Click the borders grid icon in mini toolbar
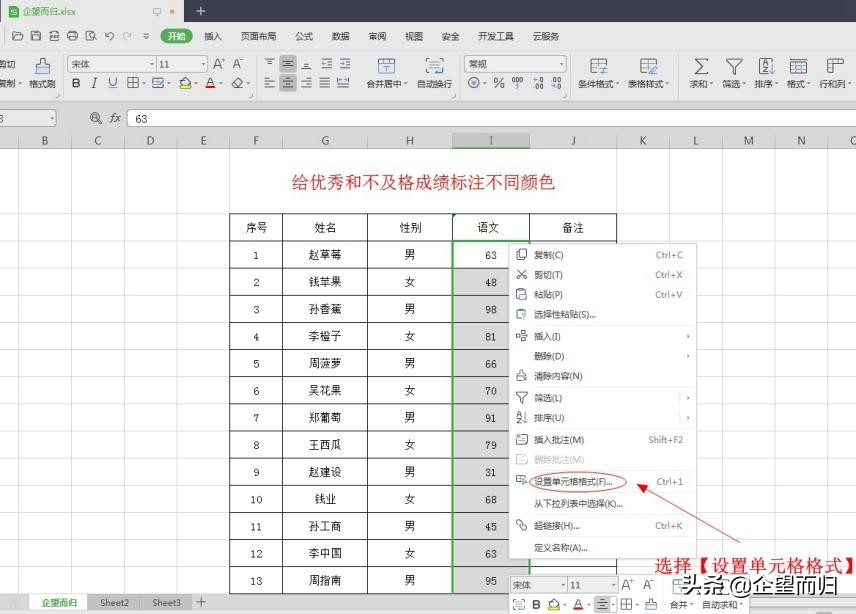The image size is (856, 614). tap(626, 604)
